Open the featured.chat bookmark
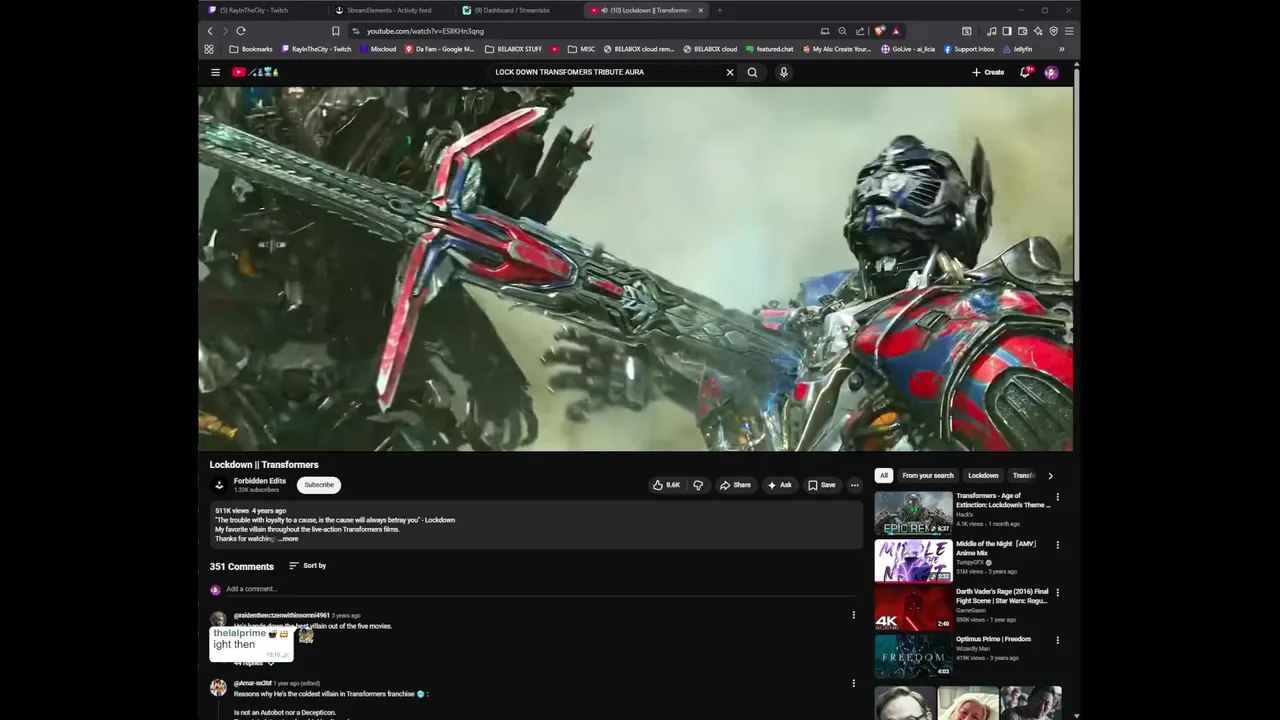The width and height of the screenshot is (1280, 720). tap(770, 49)
